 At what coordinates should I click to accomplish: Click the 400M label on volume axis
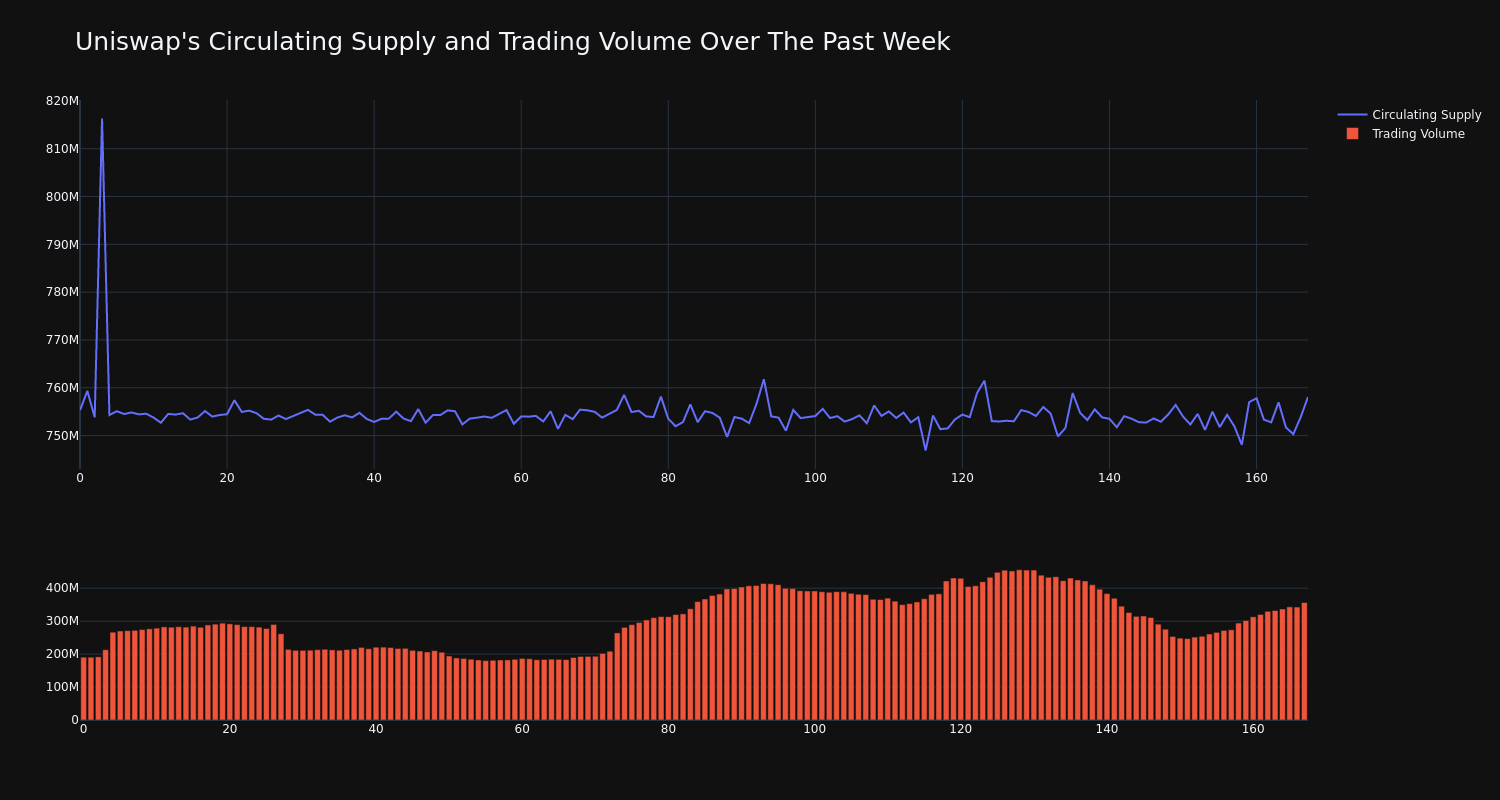[61, 588]
